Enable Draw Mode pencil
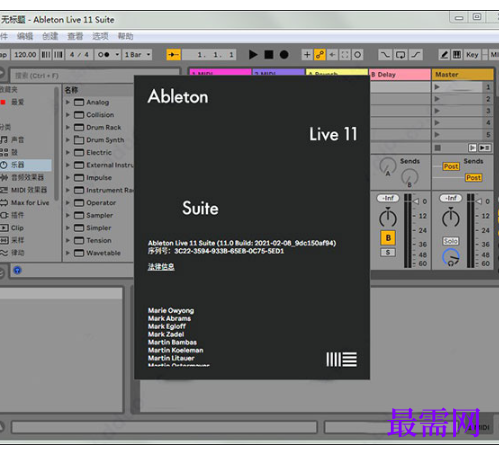The height and width of the screenshot is (454, 499). 444,55
